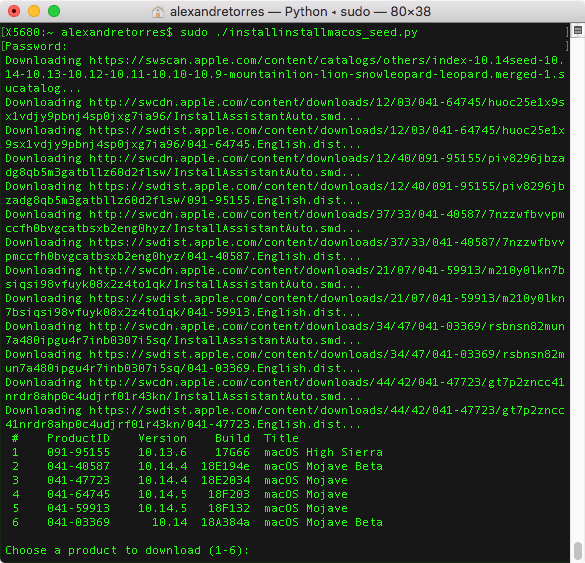Image resolution: width=585 pixels, height=563 pixels.
Task: Click the home folder icon in title bar
Action: 158,12
